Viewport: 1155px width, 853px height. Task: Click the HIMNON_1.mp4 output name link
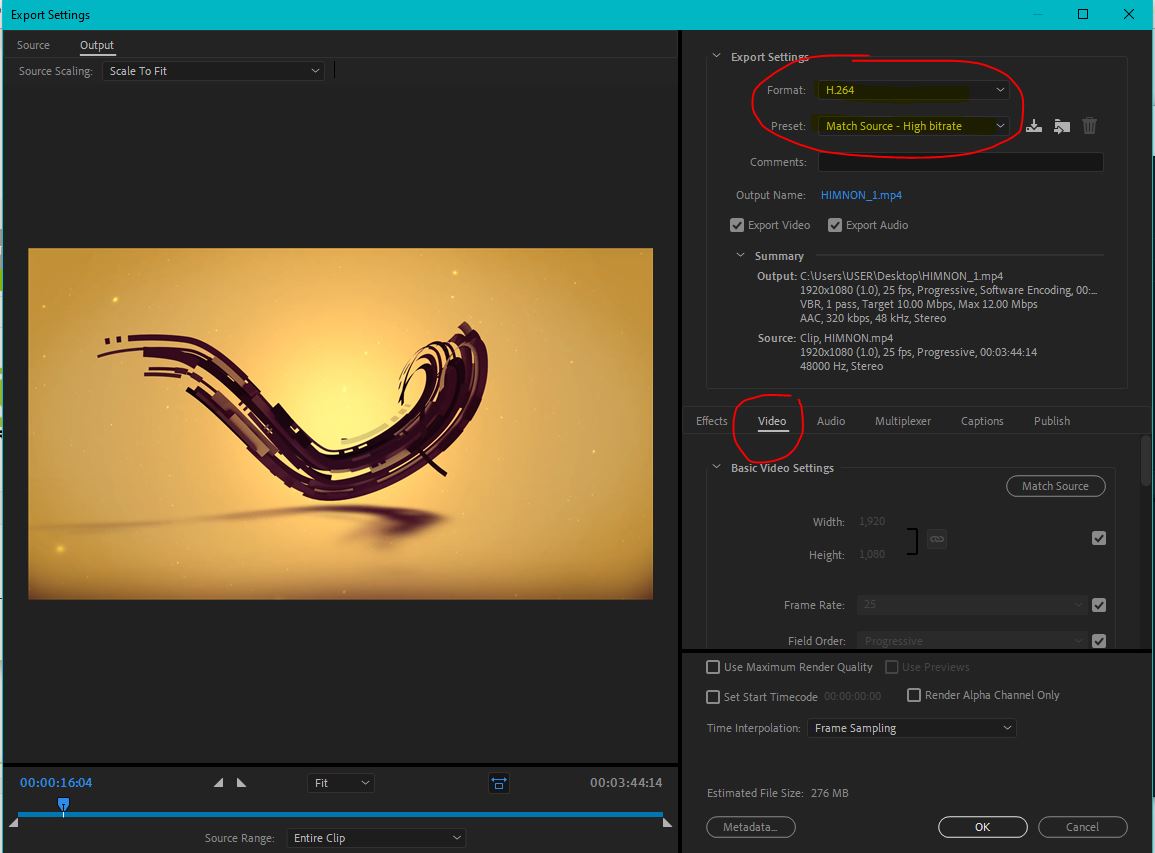[x=861, y=195]
